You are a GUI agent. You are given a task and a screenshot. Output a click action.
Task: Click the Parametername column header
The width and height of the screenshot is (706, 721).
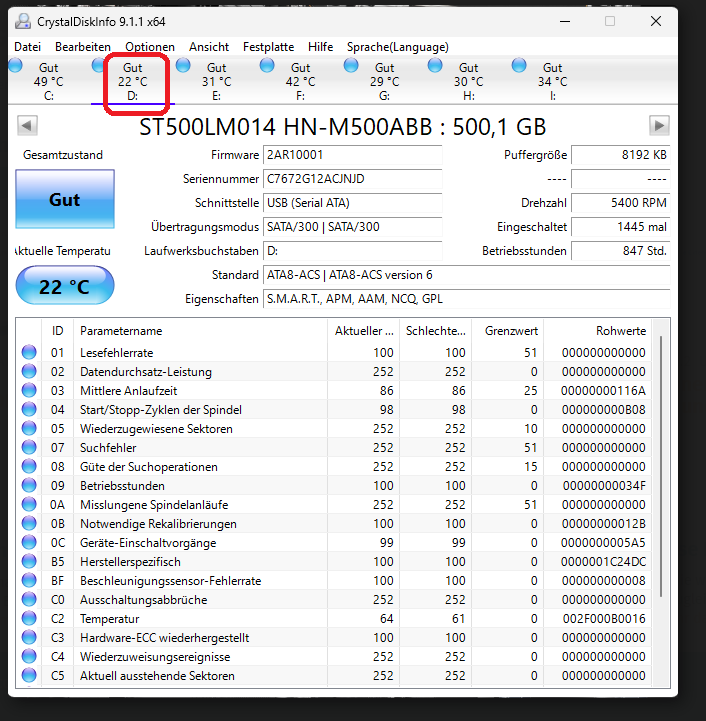[200, 331]
